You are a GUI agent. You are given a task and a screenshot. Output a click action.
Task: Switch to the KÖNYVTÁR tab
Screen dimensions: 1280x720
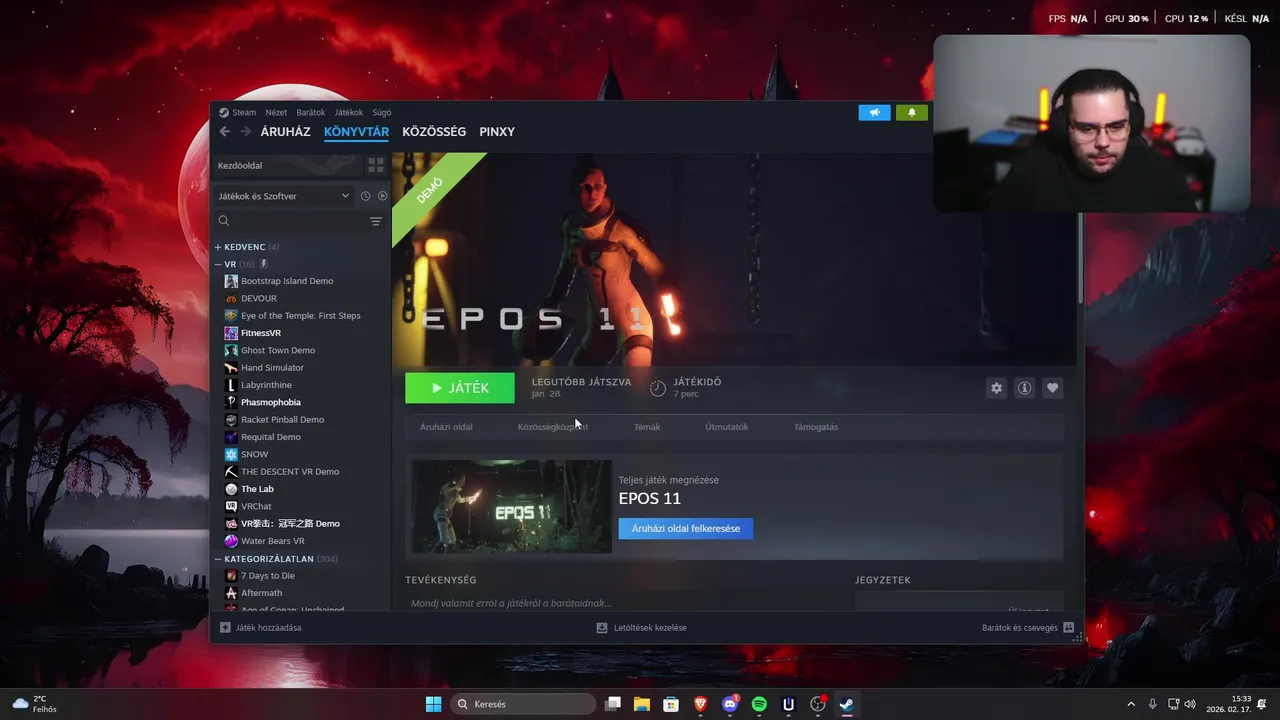[x=356, y=132]
